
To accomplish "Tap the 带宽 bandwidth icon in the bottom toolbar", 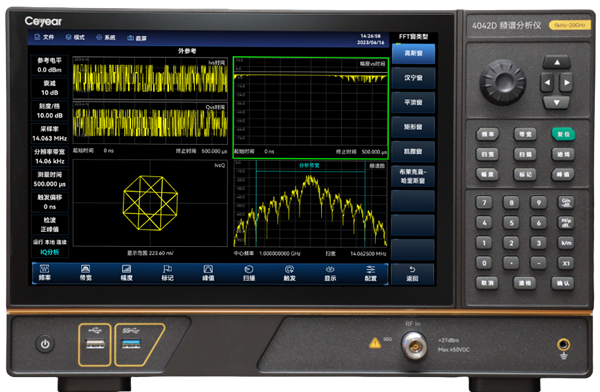I will click(x=86, y=269).
